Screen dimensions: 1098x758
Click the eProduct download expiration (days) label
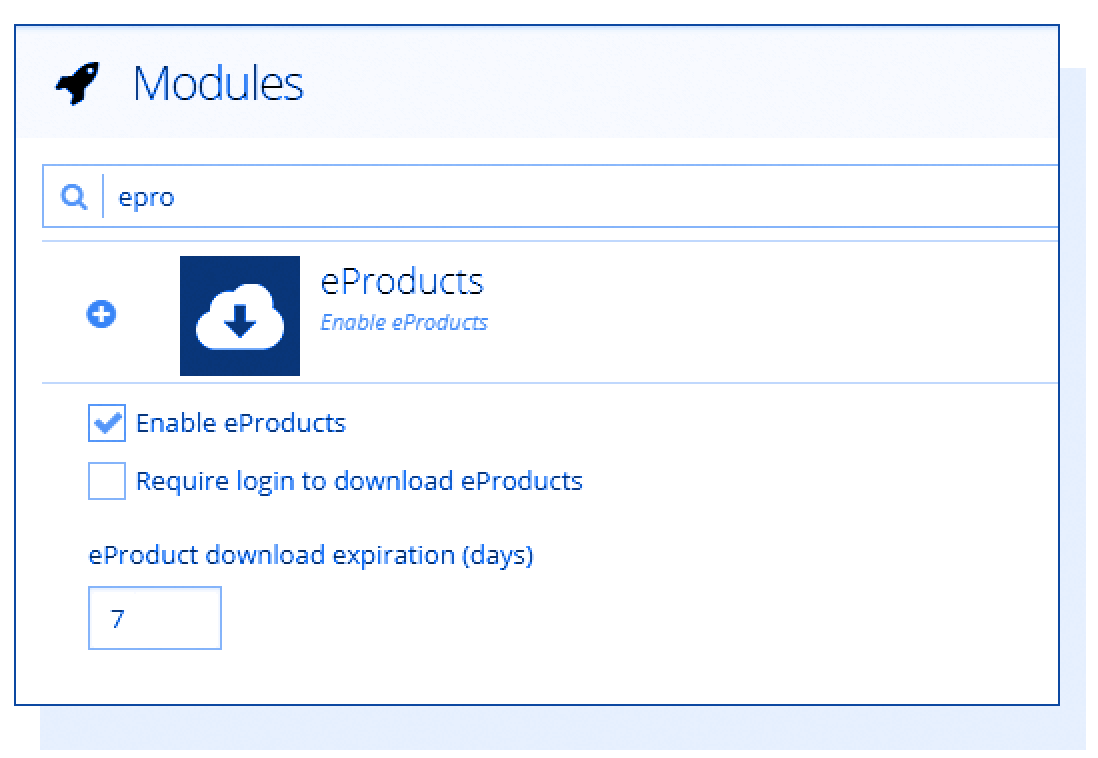[x=311, y=555]
